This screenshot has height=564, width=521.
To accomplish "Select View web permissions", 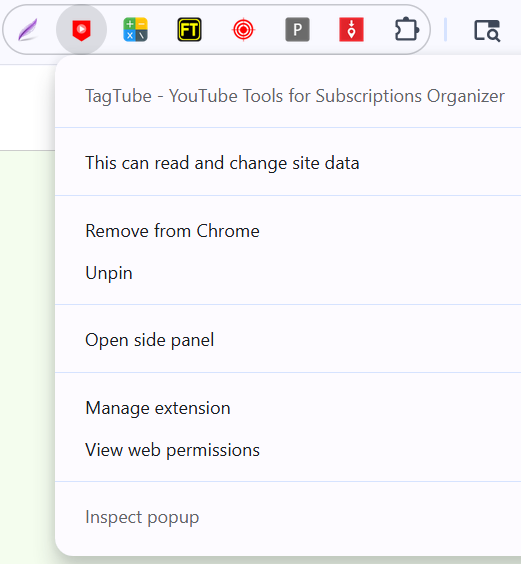I will click(288, 450).
